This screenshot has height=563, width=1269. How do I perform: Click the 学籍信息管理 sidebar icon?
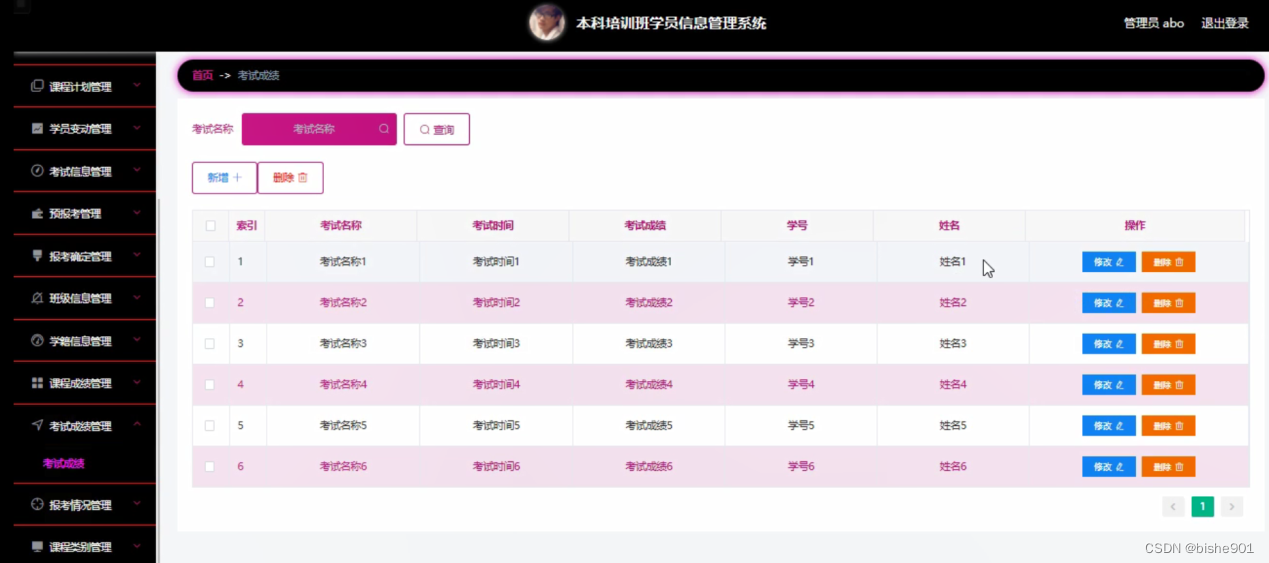(x=37, y=340)
